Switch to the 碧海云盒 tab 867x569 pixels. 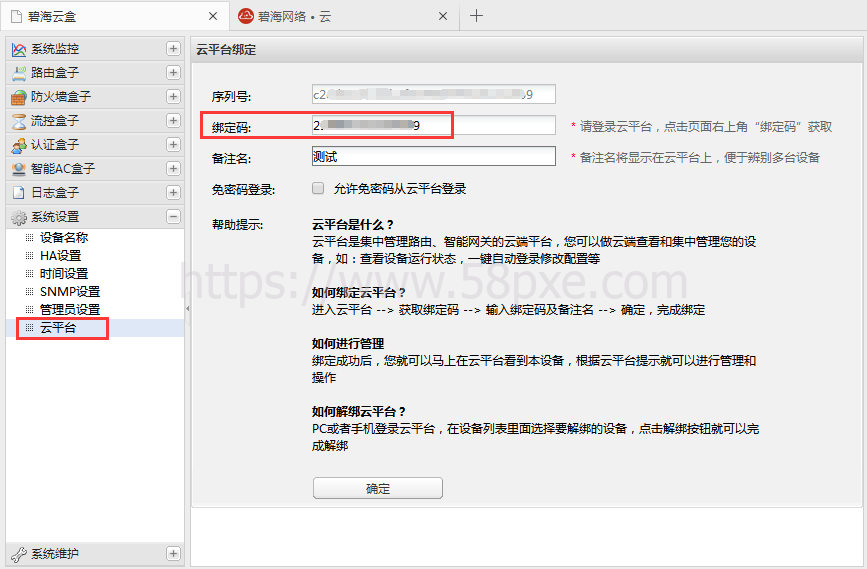point(115,16)
